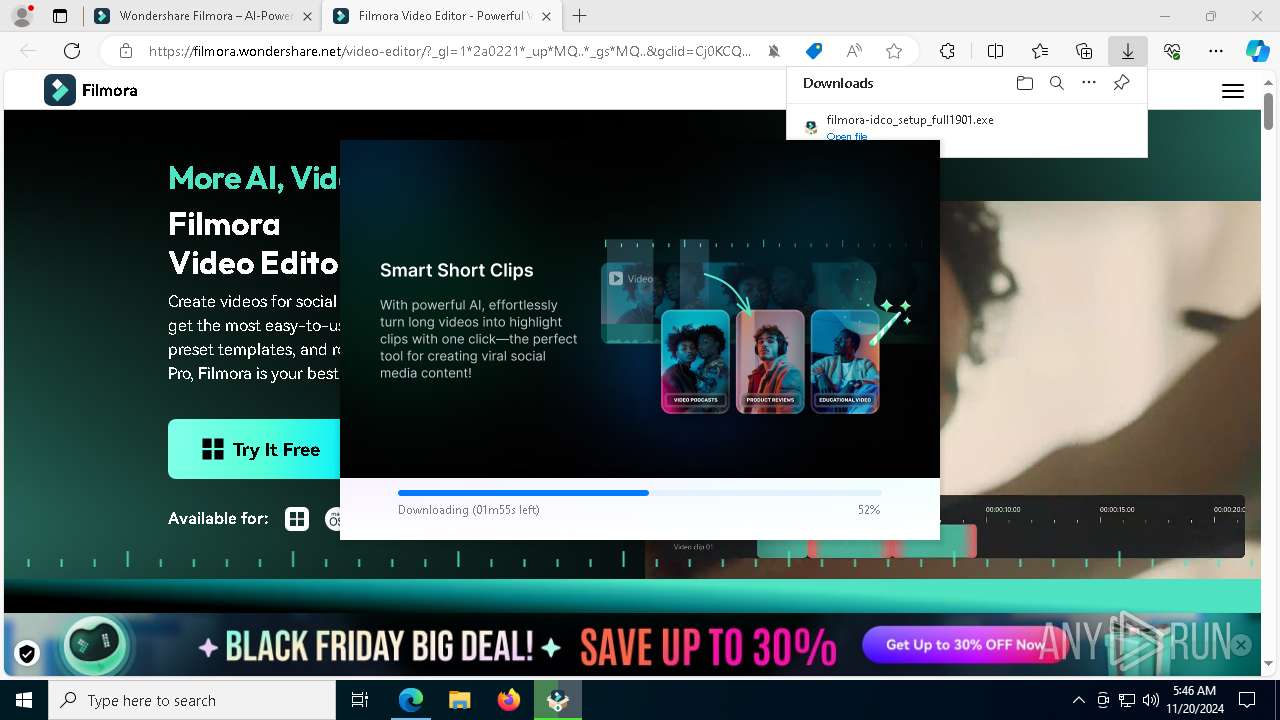Open Microsoft Edge from taskbar

pos(411,700)
